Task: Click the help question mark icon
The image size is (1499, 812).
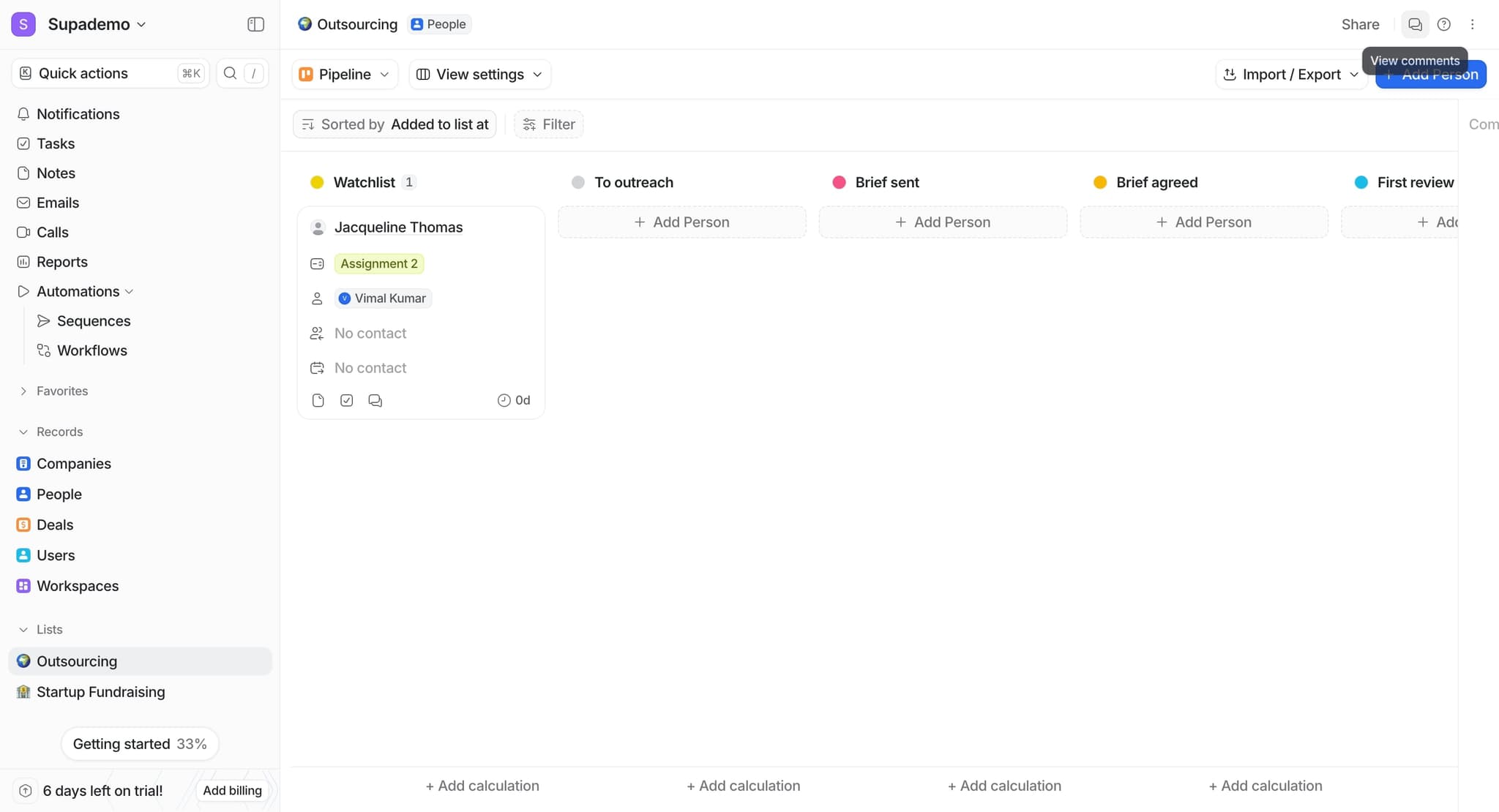Action: tap(1443, 24)
